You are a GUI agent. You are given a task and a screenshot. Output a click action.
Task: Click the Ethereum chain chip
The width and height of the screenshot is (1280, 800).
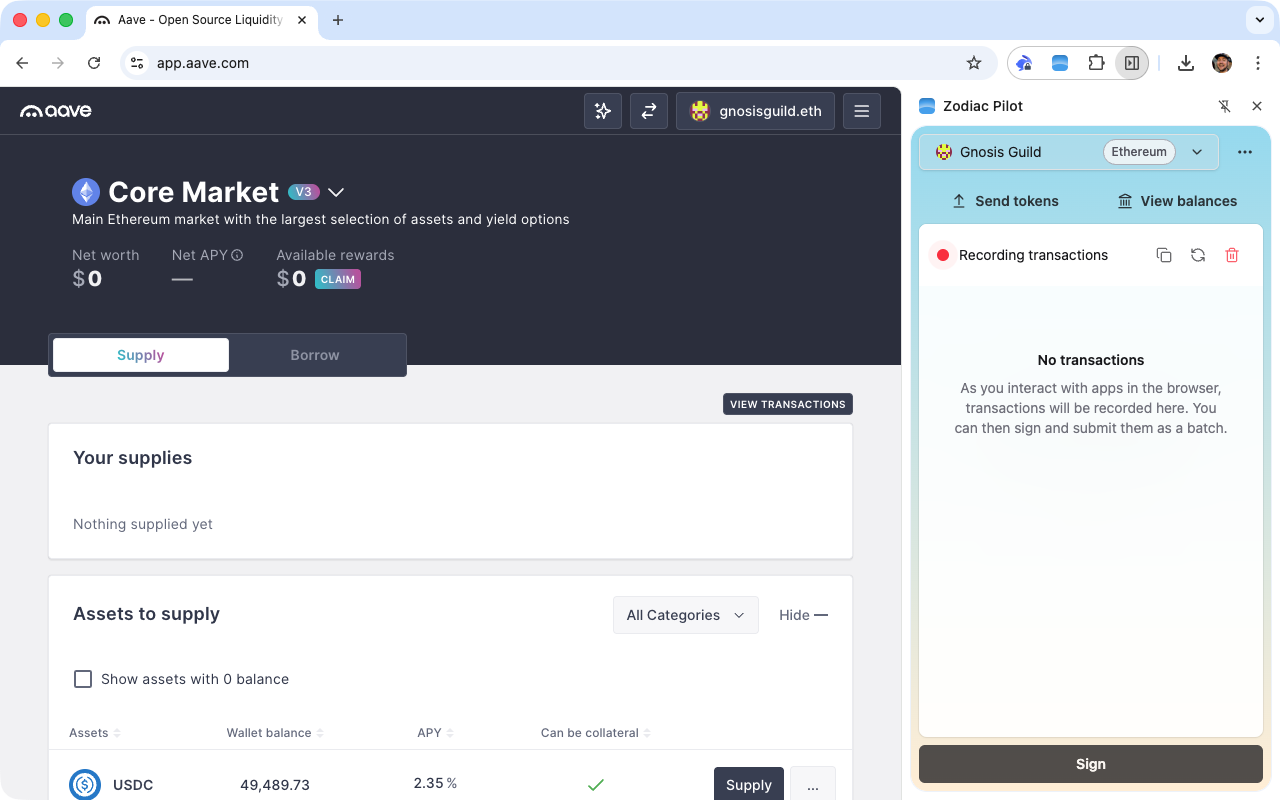pos(1139,152)
